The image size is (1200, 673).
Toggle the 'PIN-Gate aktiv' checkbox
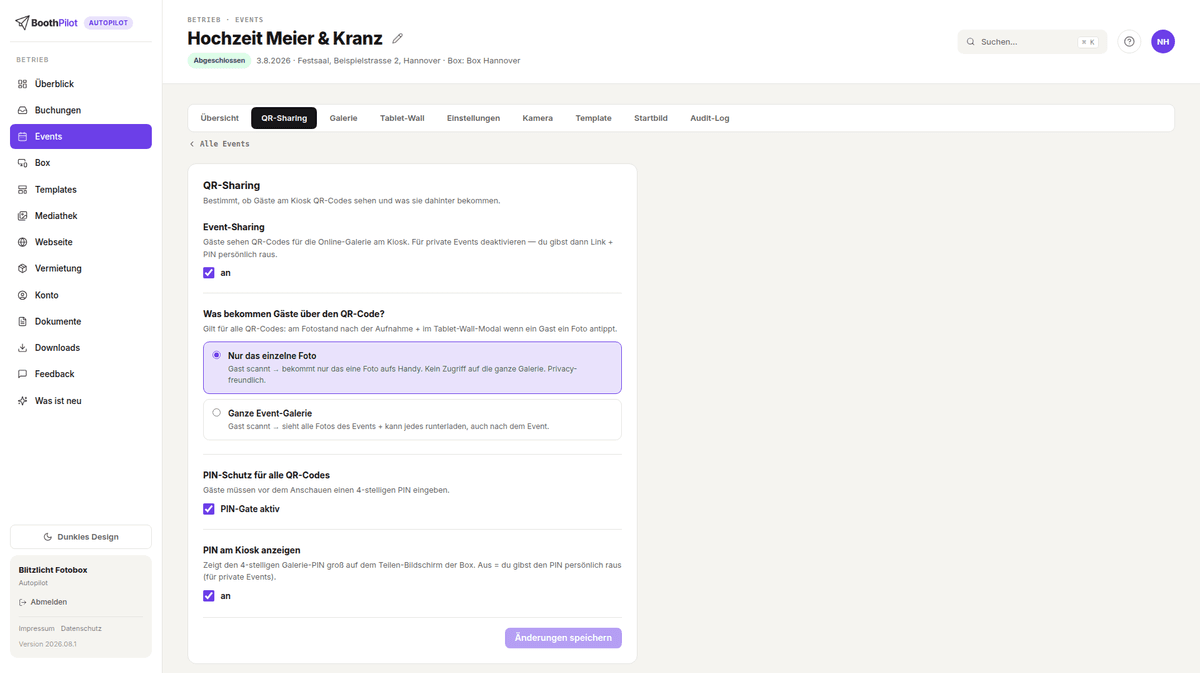(x=209, y=509)
